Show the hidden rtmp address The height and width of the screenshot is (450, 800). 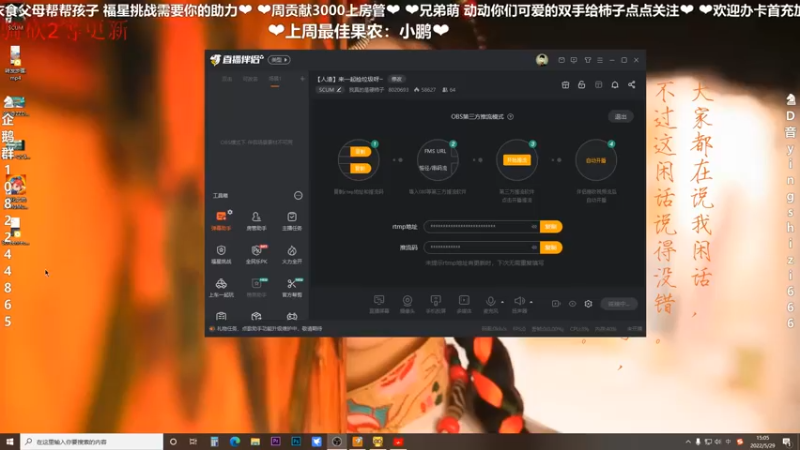pos(534,227)
